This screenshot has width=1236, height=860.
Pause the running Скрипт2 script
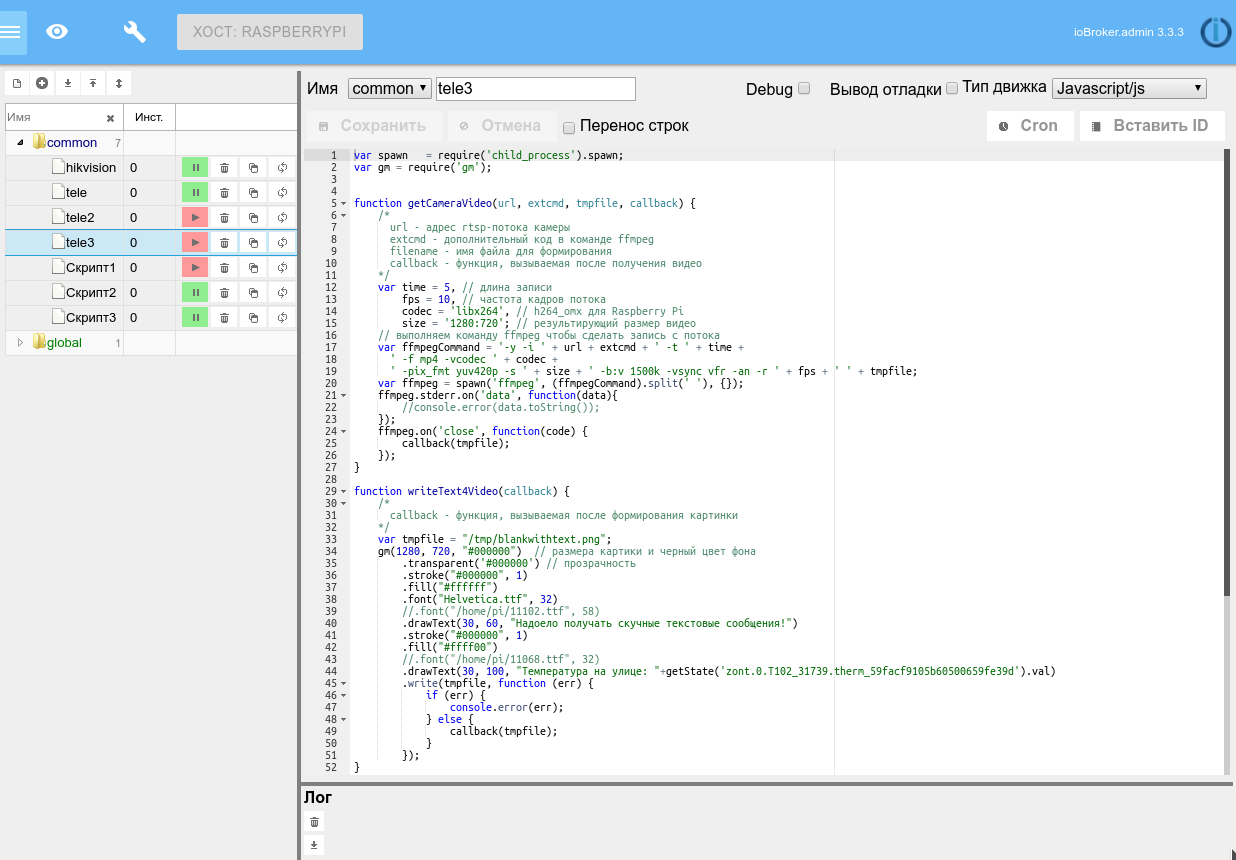[x=195, y=293]
